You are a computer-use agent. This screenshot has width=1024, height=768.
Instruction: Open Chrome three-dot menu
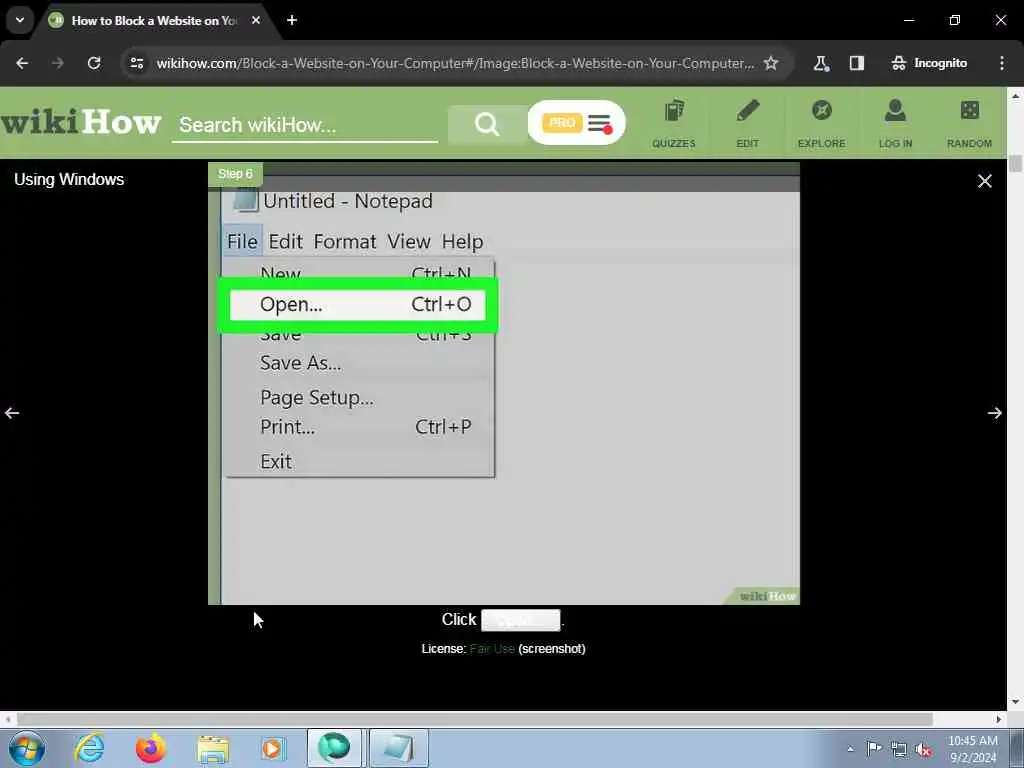pyautogui.click(x=1002, y=63)
